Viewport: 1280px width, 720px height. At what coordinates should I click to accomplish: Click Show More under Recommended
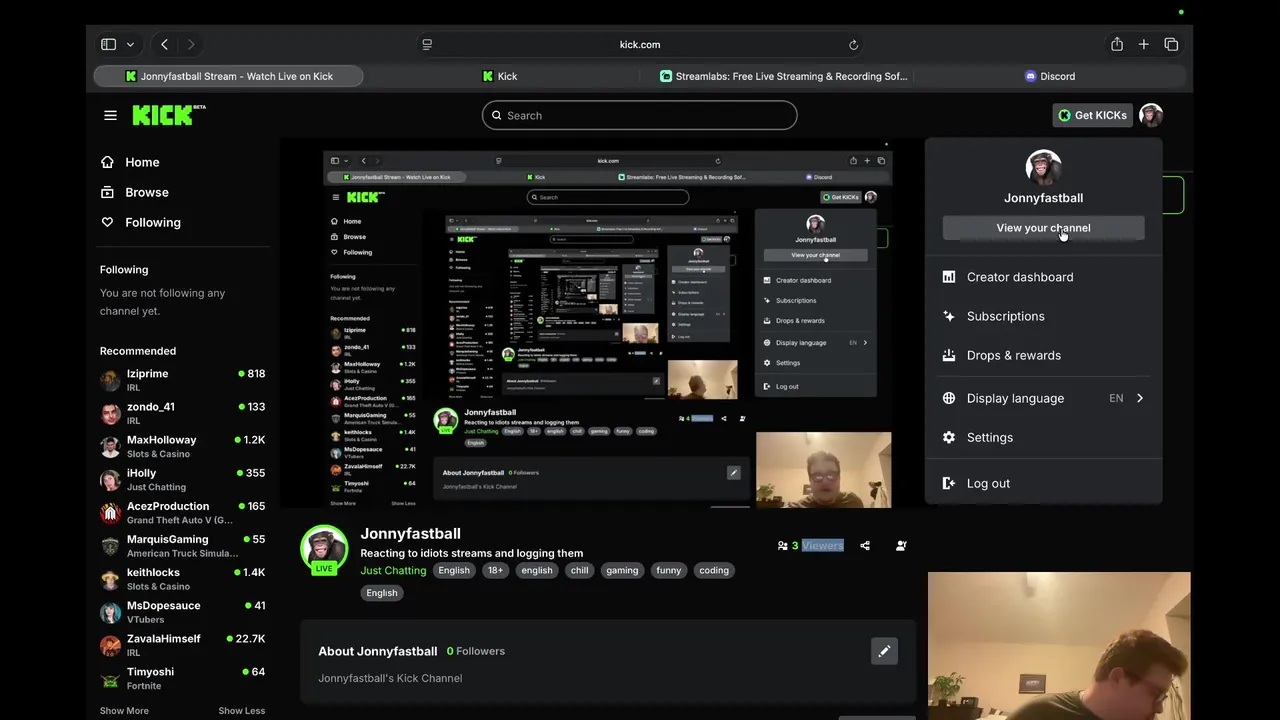click(124, 711)
